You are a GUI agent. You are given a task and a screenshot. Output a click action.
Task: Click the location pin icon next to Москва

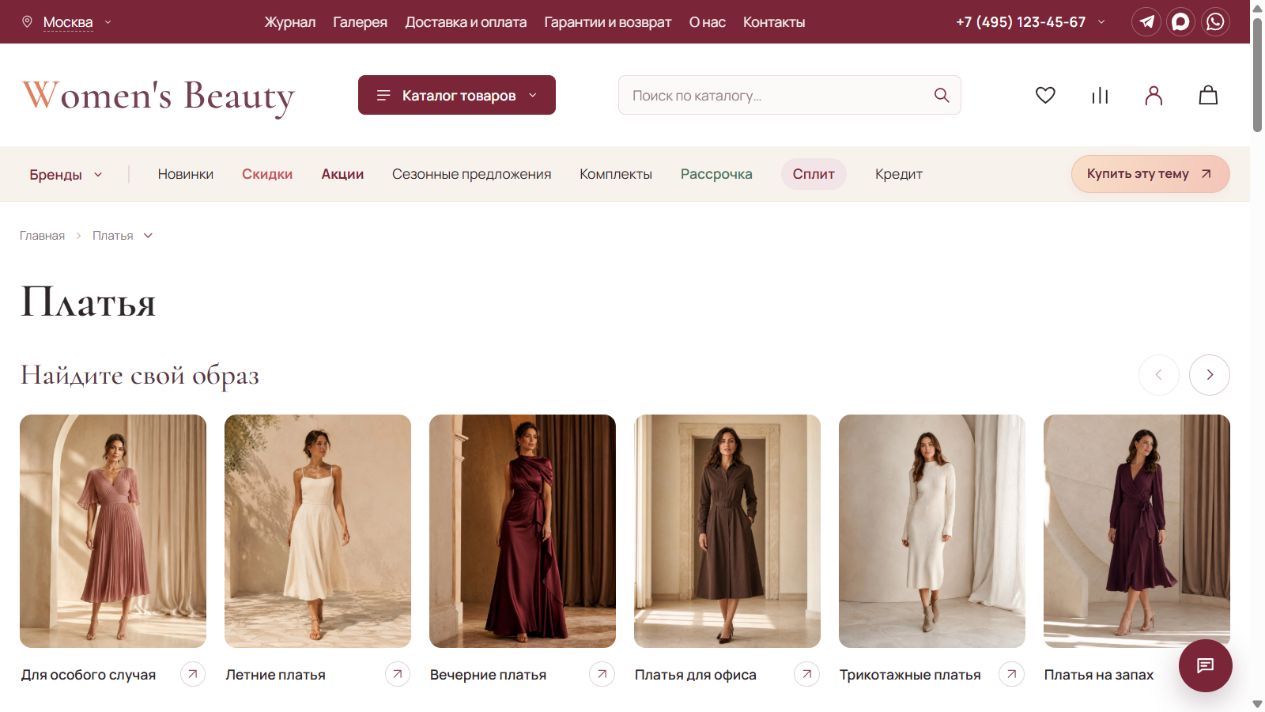point(27,22)
